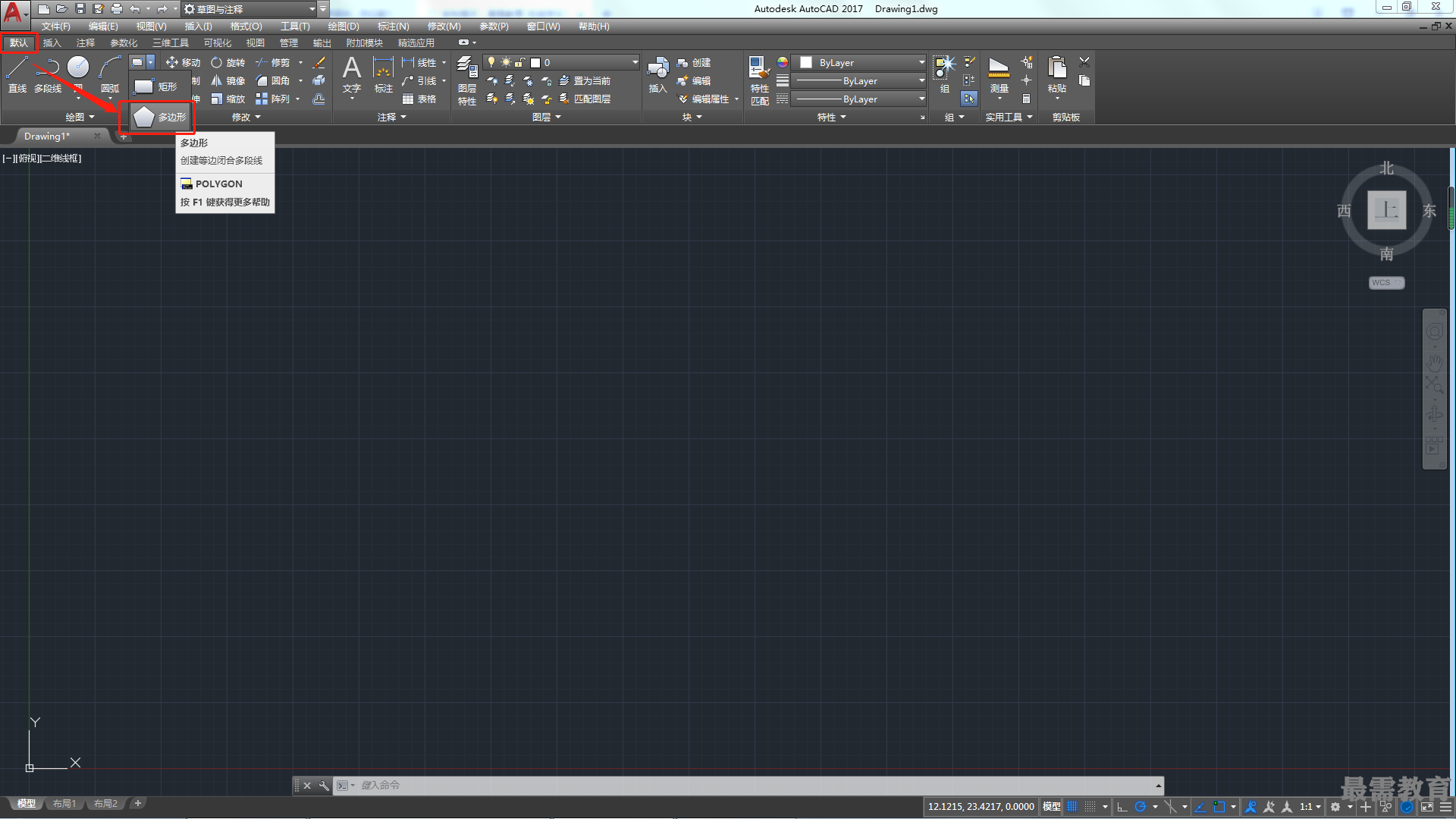
Task: Click 匹配图层 (Match Layer) button
Action: pos(585,99)
